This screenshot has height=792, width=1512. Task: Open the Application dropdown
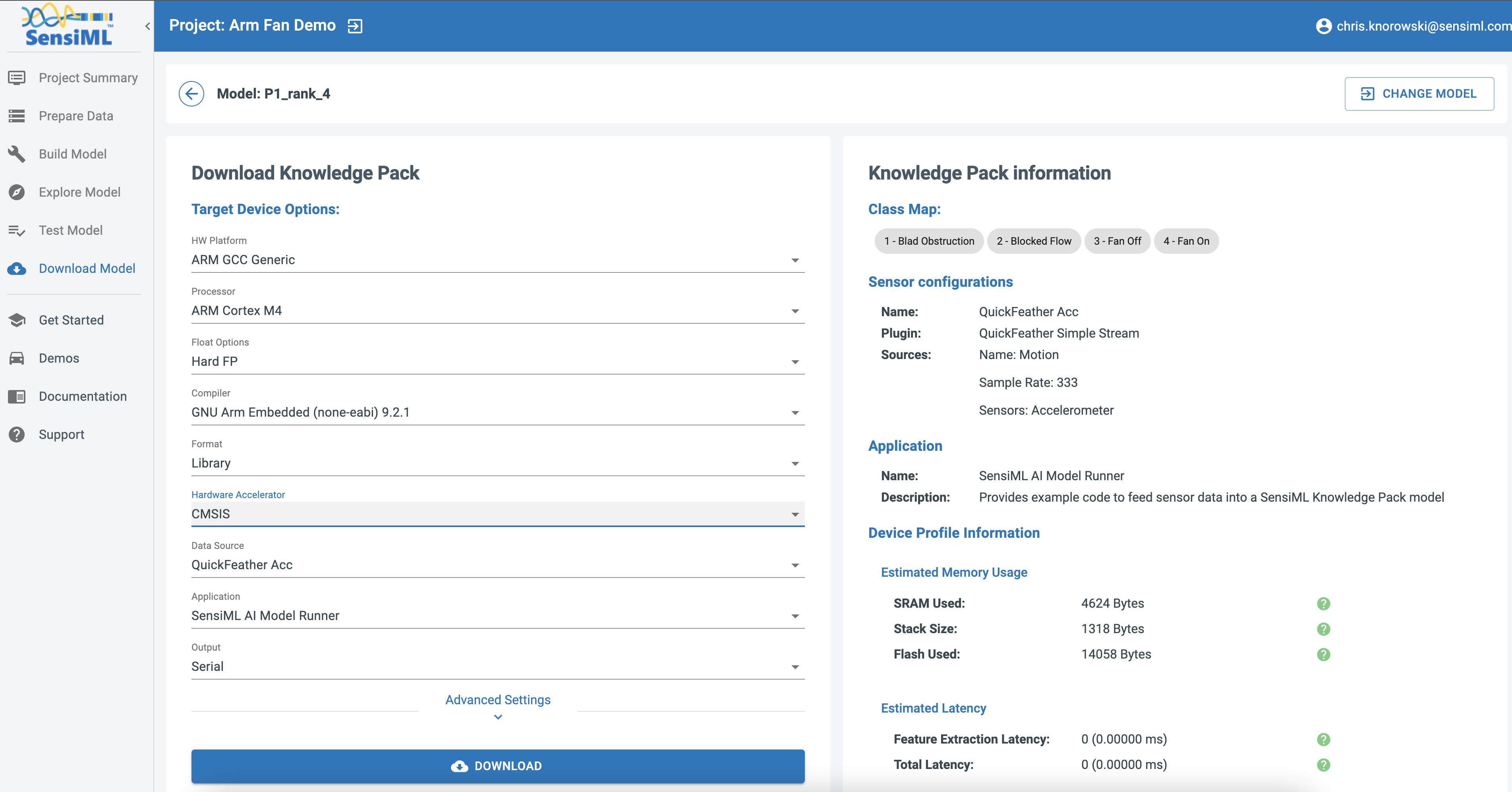tap(498, 616)
